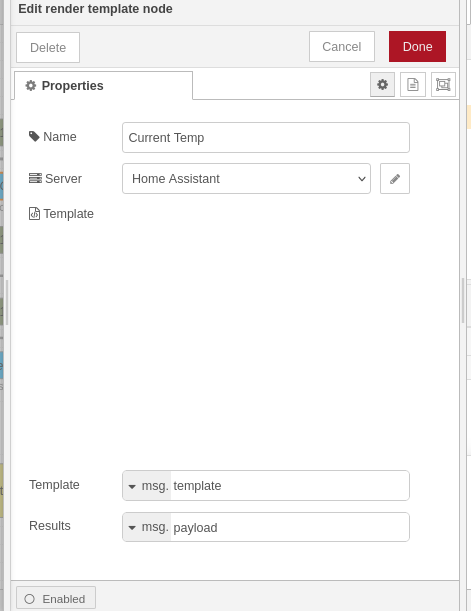Image resolution: width=471 pixels, height=611 pixels.
Task: Click the Results label
Action: (50, 526)
